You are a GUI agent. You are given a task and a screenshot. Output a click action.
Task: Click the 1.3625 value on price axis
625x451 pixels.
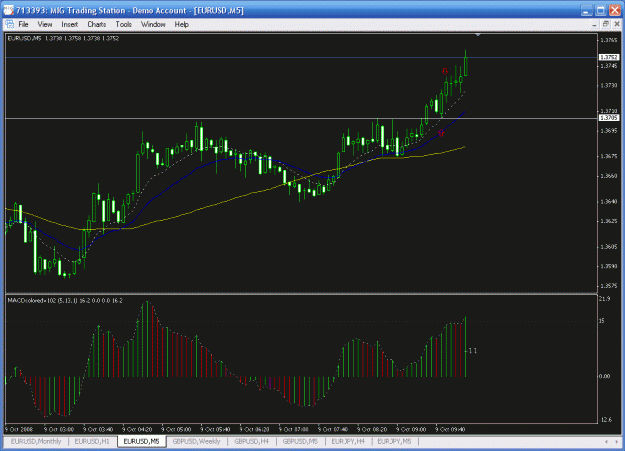[609, 221]
